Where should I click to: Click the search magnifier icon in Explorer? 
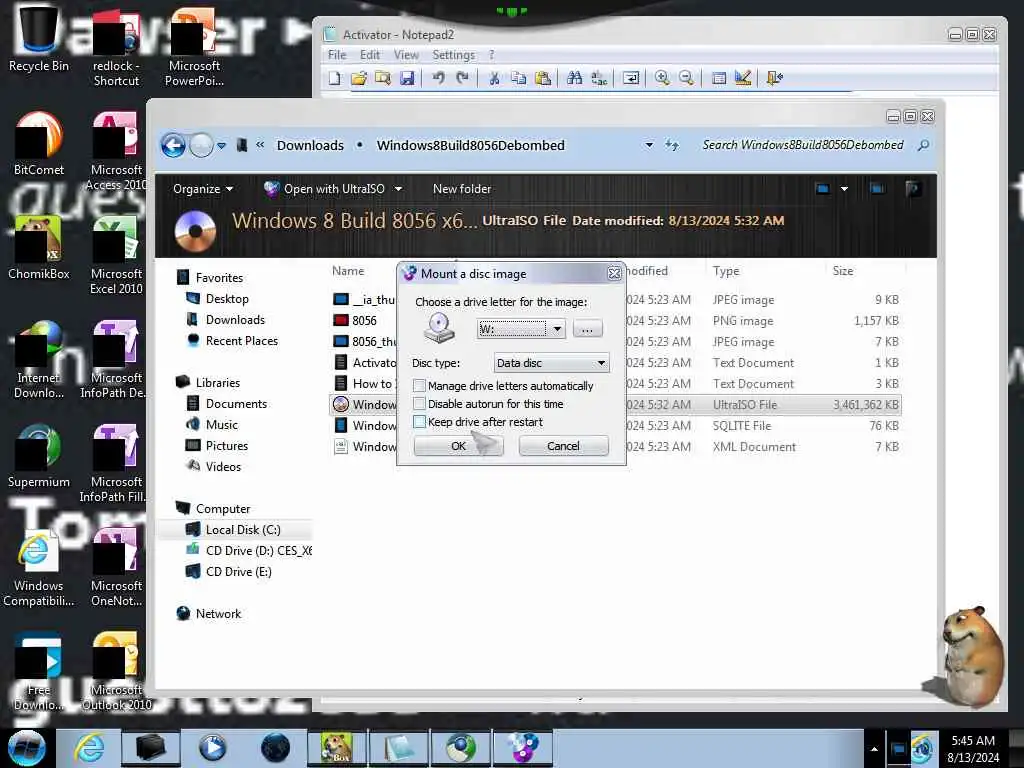point(923,145)
